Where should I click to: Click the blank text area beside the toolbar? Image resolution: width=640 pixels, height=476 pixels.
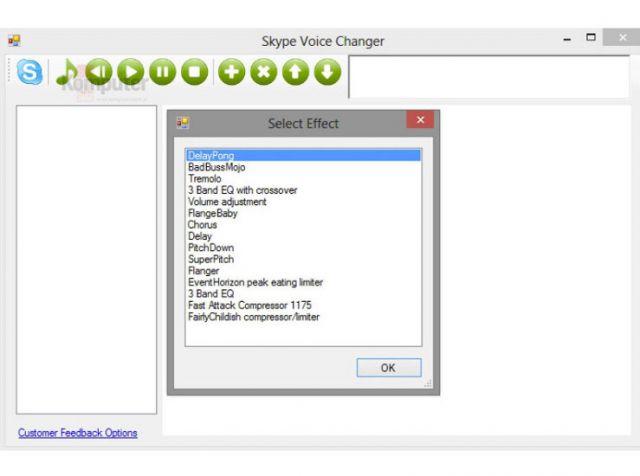[489, 77]
